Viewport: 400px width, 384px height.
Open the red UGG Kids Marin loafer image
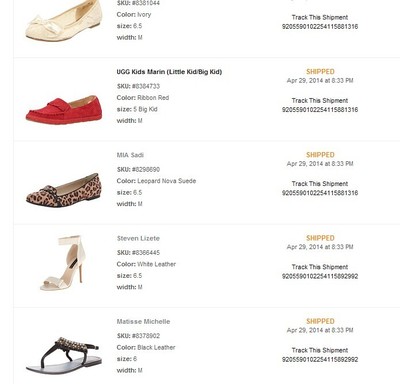[64, 110]
